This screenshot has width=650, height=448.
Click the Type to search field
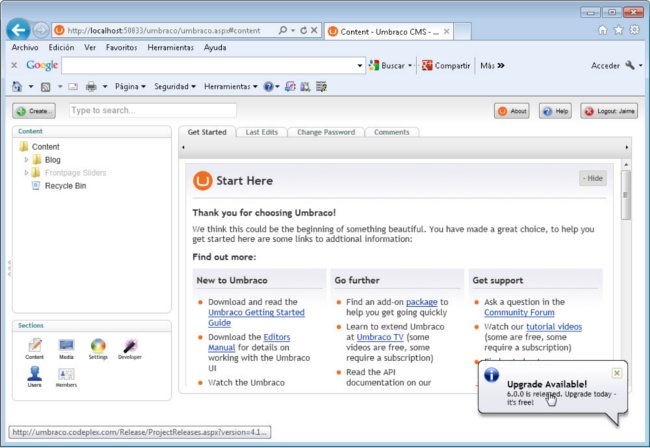pyautogui.click(x=153, y=111)
